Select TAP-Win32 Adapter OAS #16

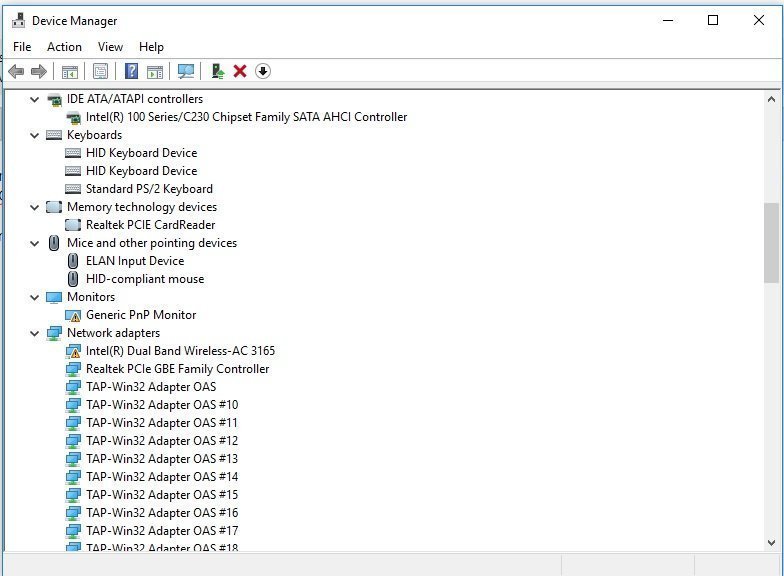click(x=162, y=513)
